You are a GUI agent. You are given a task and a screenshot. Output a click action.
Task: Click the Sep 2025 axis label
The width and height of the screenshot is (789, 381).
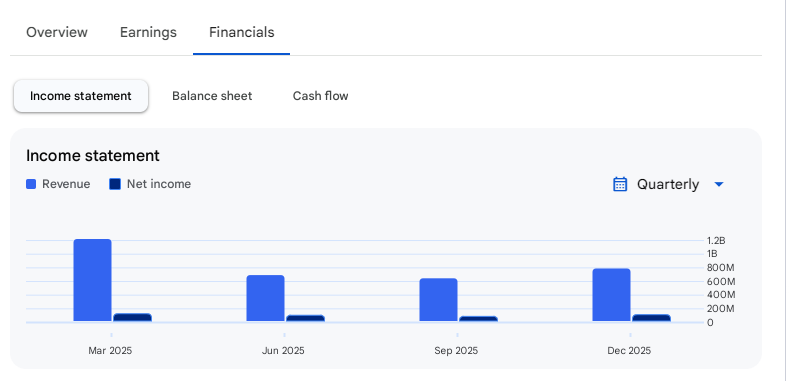tap(456, 351)
